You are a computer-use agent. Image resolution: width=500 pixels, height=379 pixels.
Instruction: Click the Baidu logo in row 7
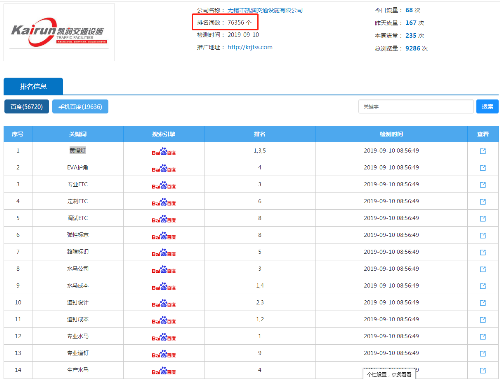tap(164, 252)
